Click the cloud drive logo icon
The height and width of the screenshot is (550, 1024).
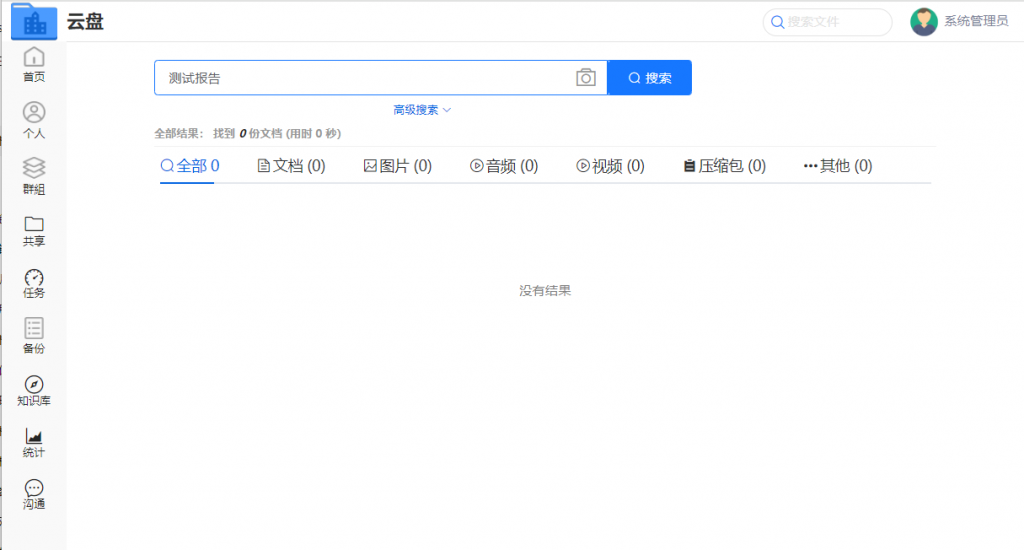tap(34, 21)
